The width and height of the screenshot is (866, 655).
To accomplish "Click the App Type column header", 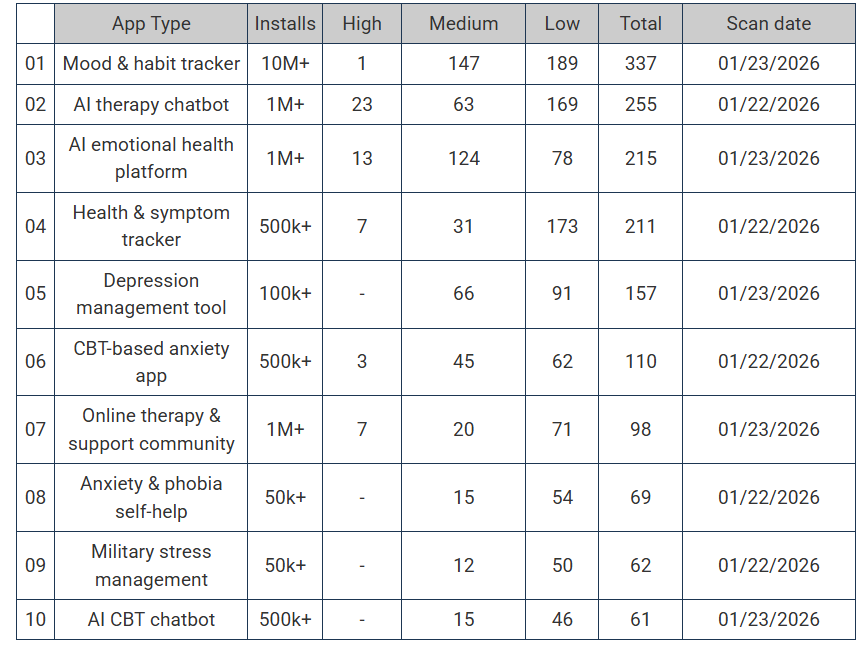I will [x=151, y=24].
